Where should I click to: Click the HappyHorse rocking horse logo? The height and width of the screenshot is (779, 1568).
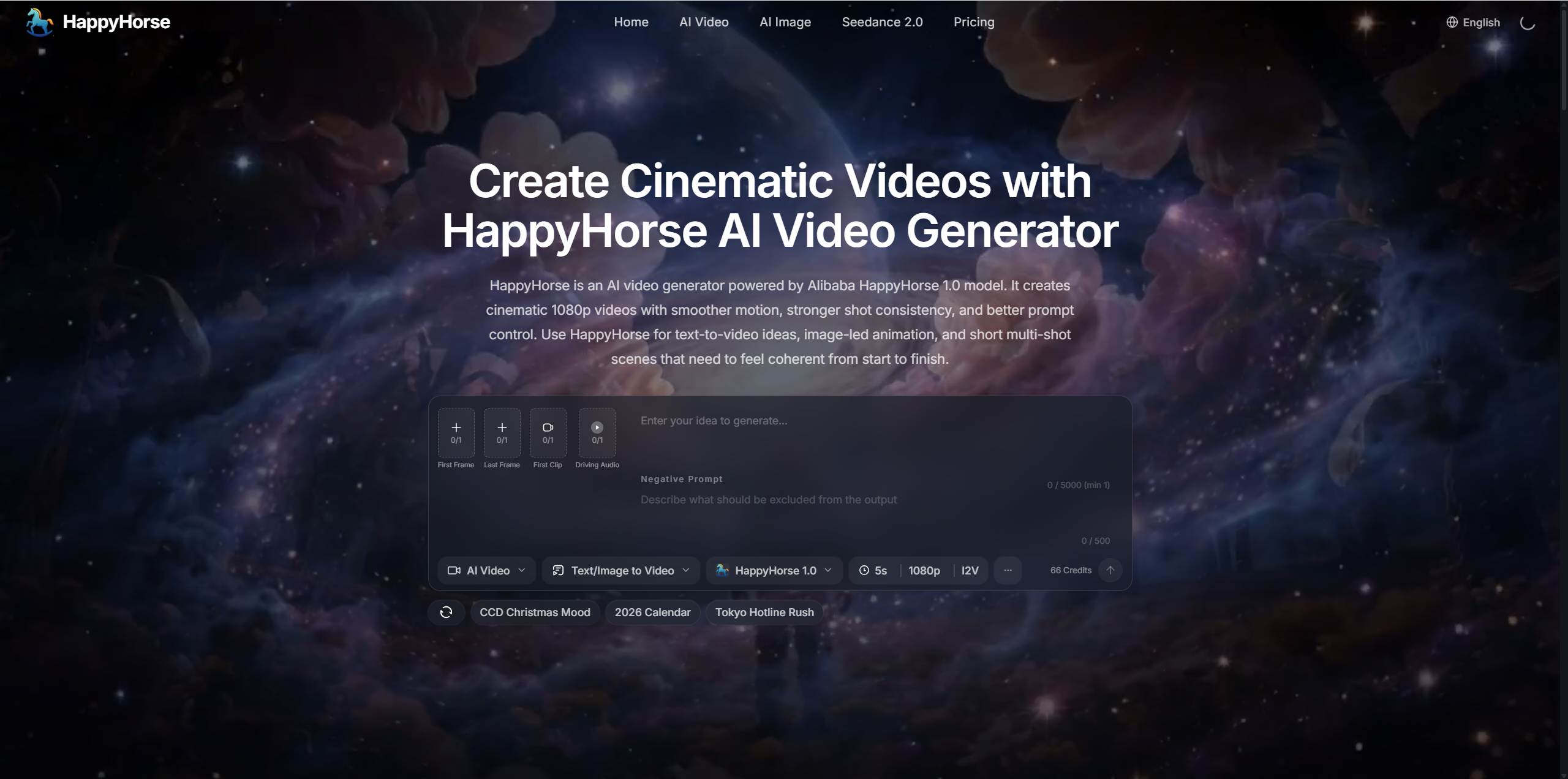pyautogui.click(x=39, y=22)
